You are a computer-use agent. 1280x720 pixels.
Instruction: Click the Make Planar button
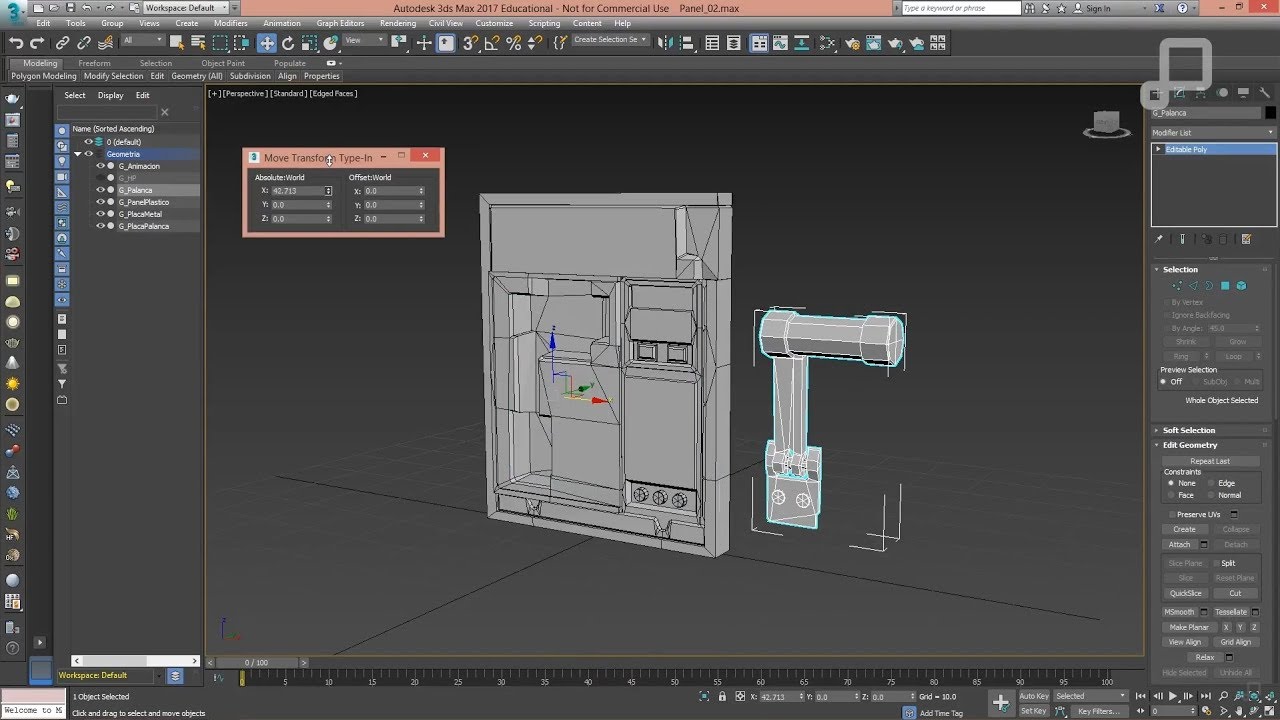[x=1189, y=627]
